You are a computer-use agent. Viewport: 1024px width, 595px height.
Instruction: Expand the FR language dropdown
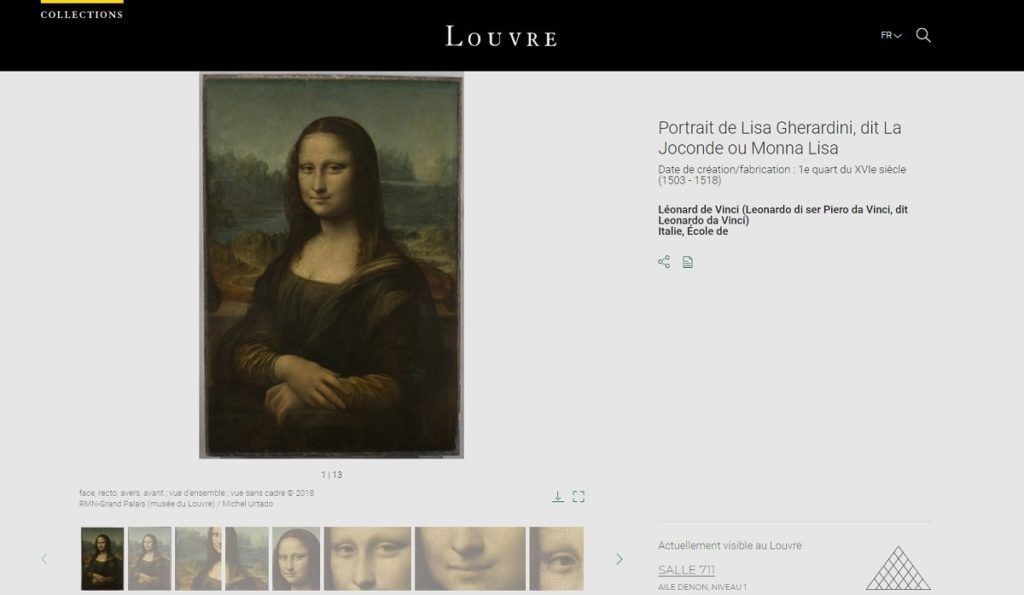891,35
